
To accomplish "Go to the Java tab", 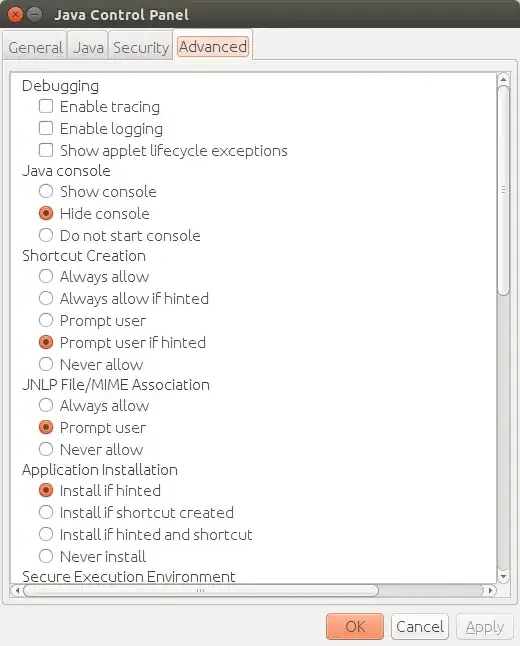I will click(x=88, y=47).
